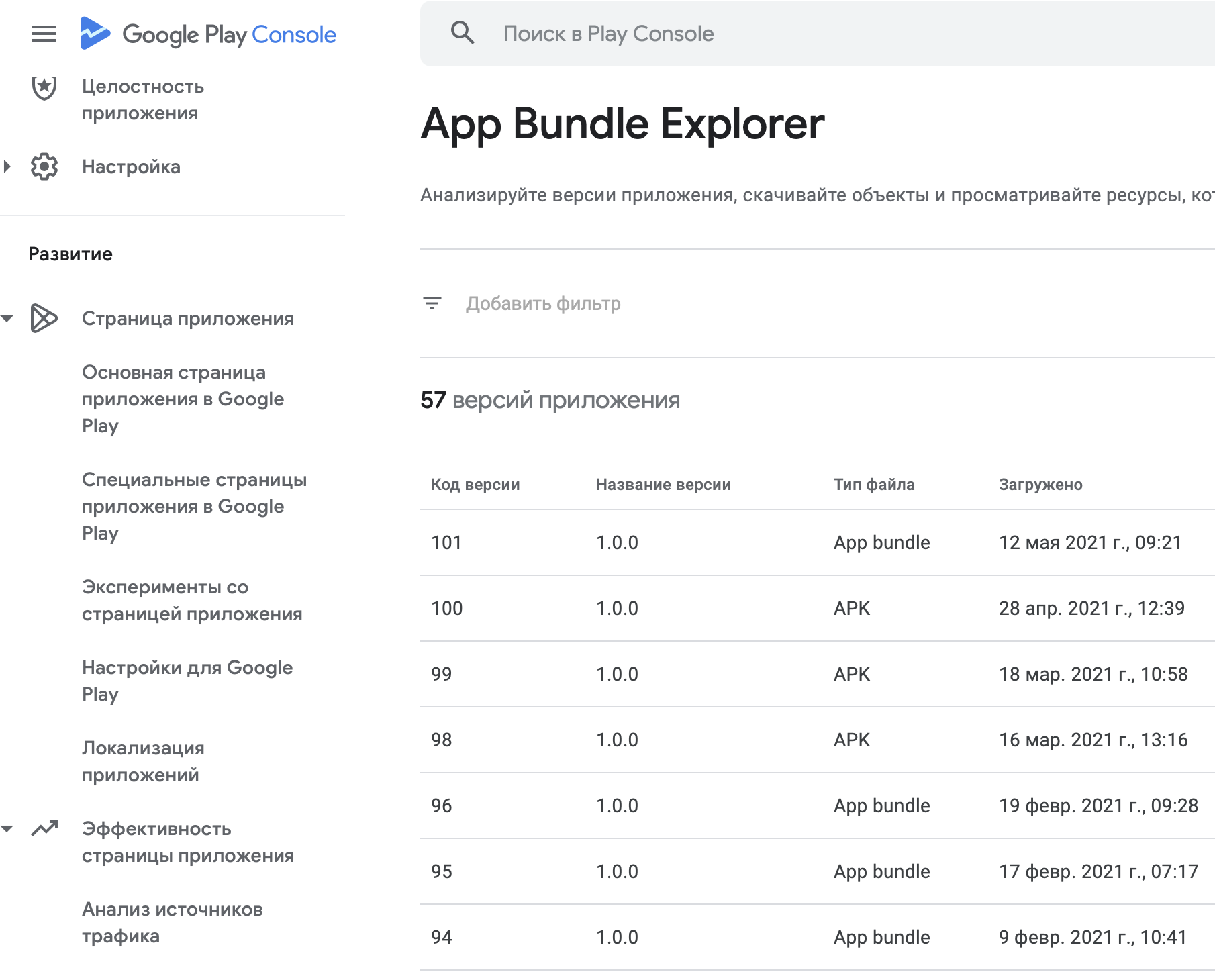Click the Тип файла column header
1215x980 pixels.
874,485
